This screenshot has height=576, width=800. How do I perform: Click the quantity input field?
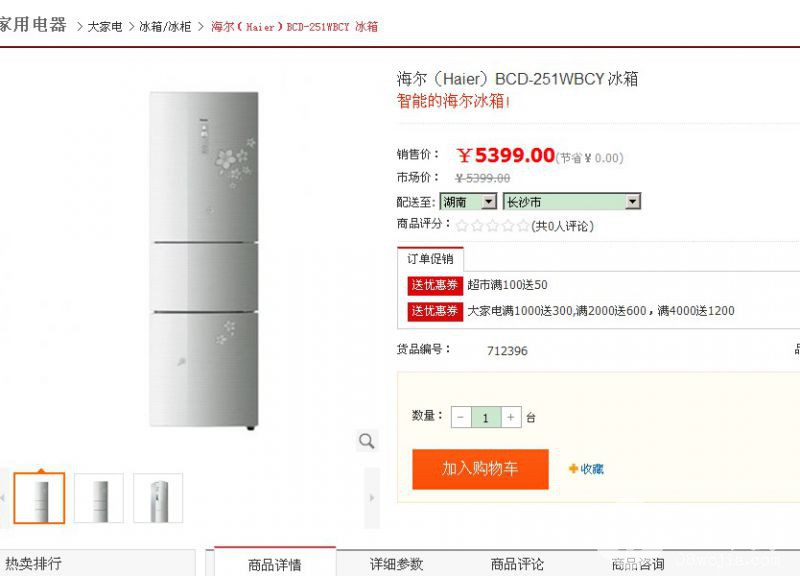[486, 417]
